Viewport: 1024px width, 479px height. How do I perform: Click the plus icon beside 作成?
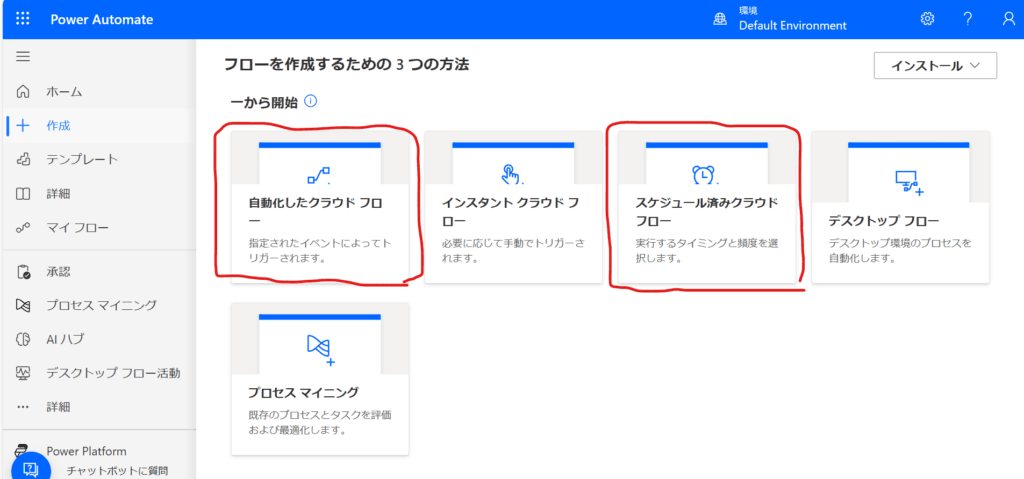click(x=23, y=125)
